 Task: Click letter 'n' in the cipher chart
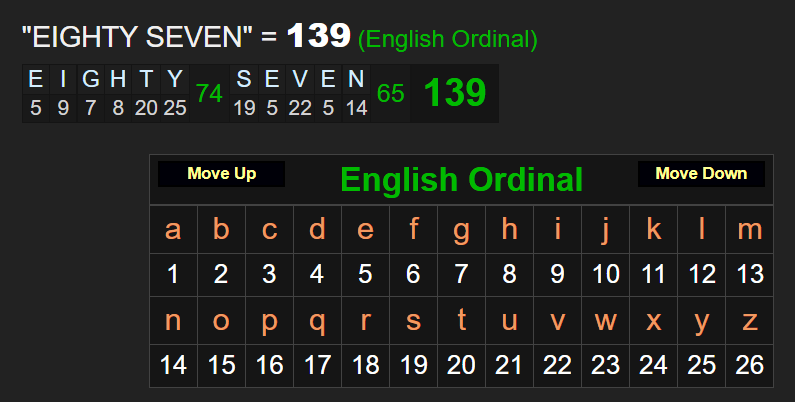tap(173, 320)
